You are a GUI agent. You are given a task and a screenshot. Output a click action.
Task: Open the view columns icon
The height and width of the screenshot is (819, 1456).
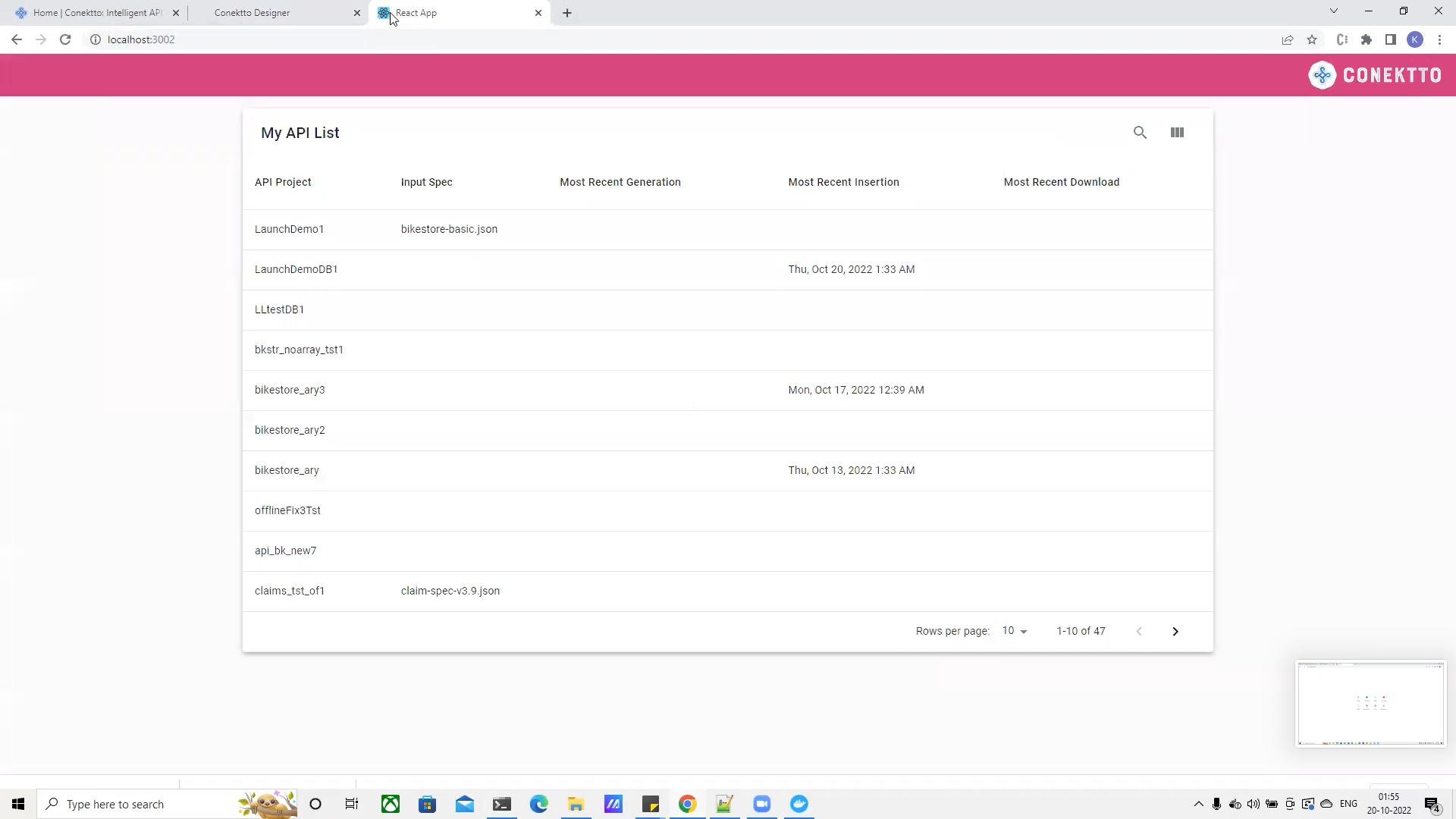pyautogui.click(x=1177, y=133)
